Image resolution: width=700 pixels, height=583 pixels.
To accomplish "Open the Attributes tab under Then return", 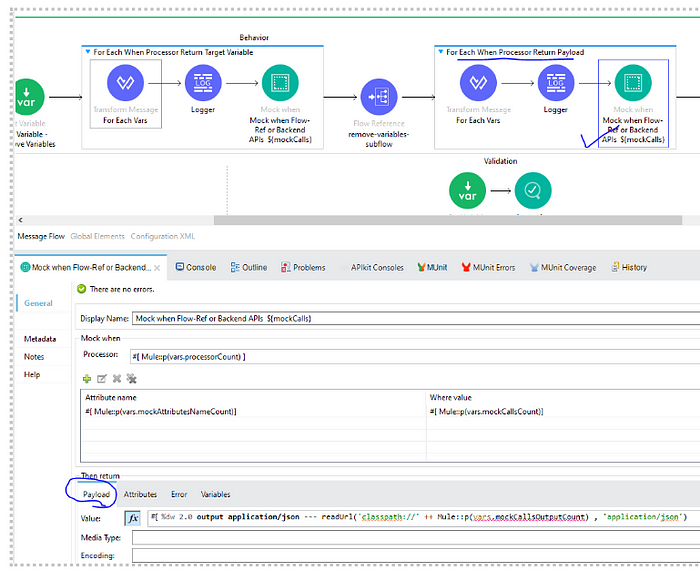I will [x=140, y=494].
